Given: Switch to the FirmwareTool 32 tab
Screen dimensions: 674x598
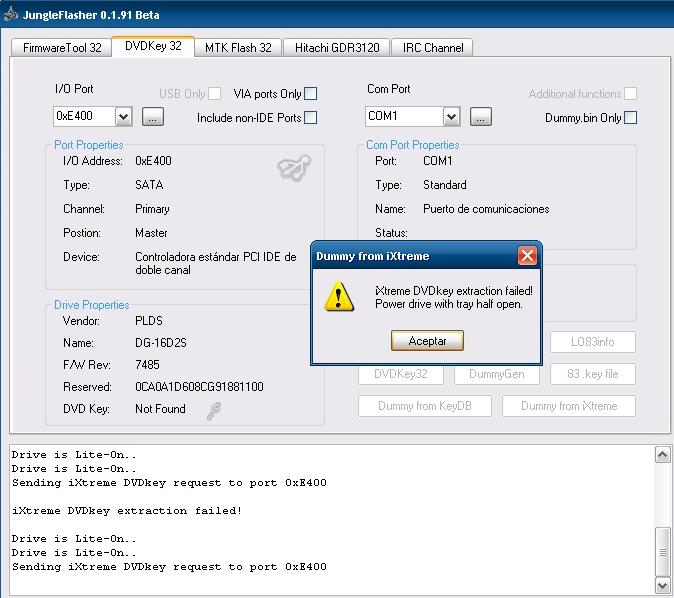Looking at the screenshot, I should (62, 47).
